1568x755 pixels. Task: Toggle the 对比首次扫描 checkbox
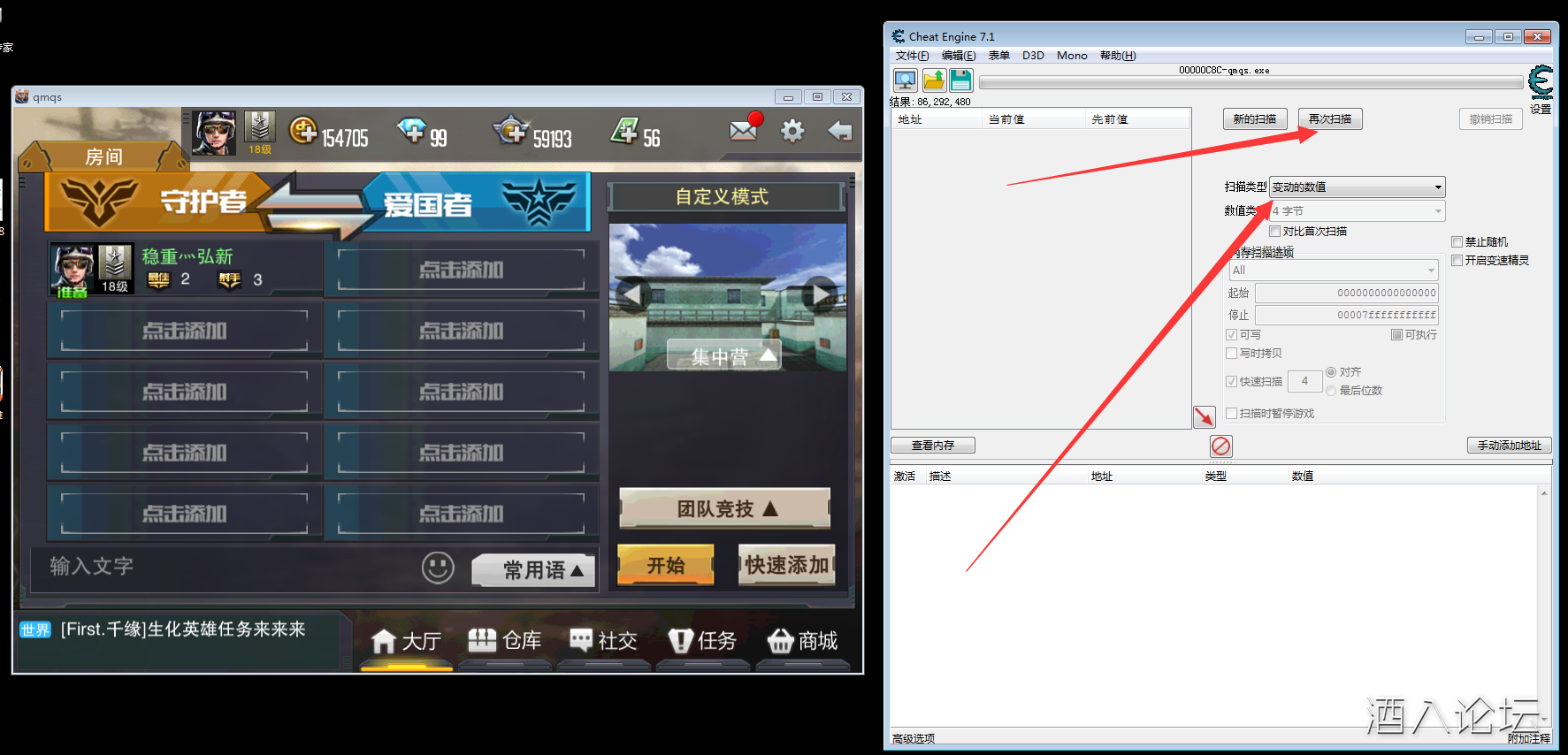click(1275, 232)
